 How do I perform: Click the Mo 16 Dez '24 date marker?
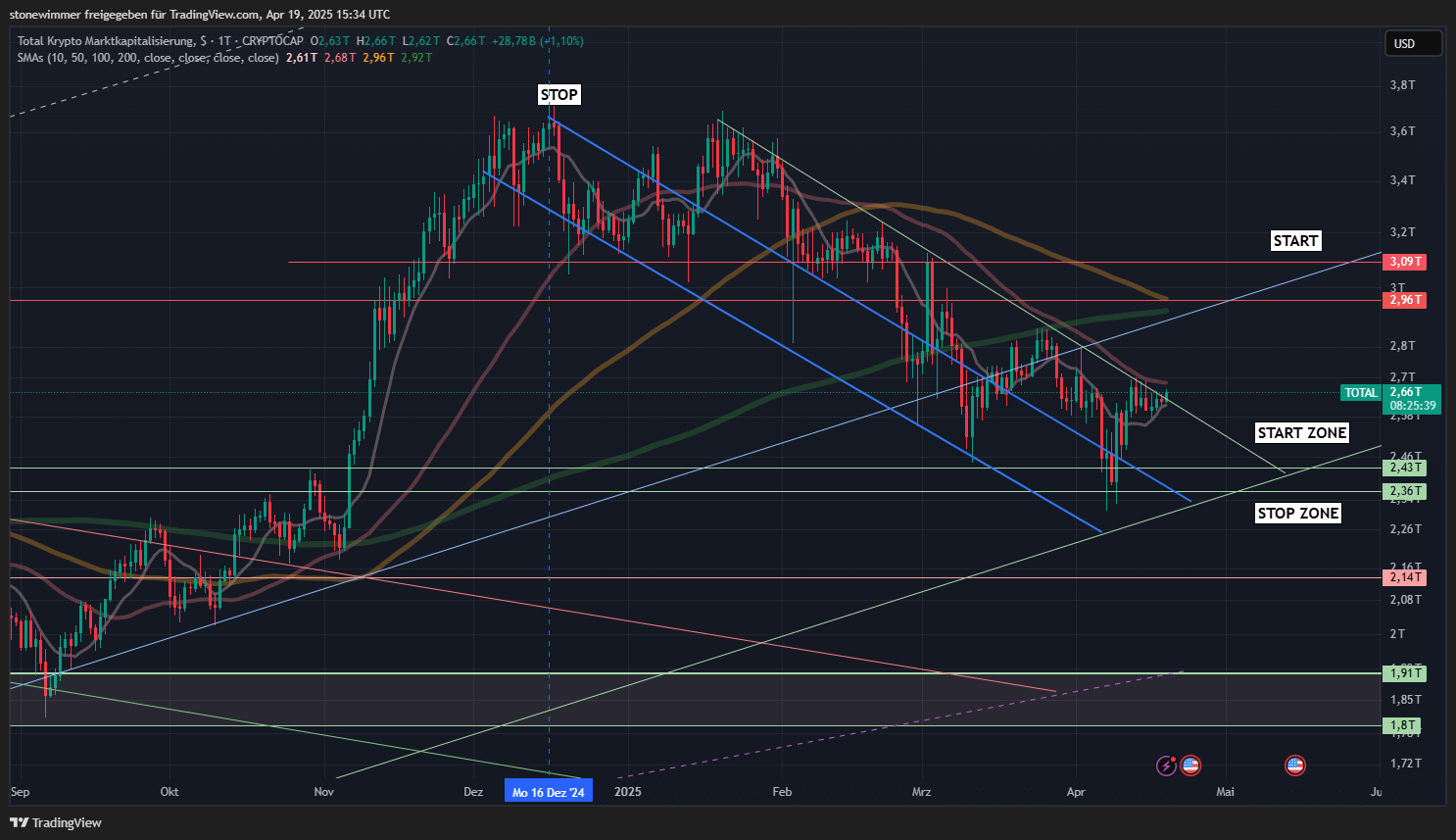click(x=549, y=792)
